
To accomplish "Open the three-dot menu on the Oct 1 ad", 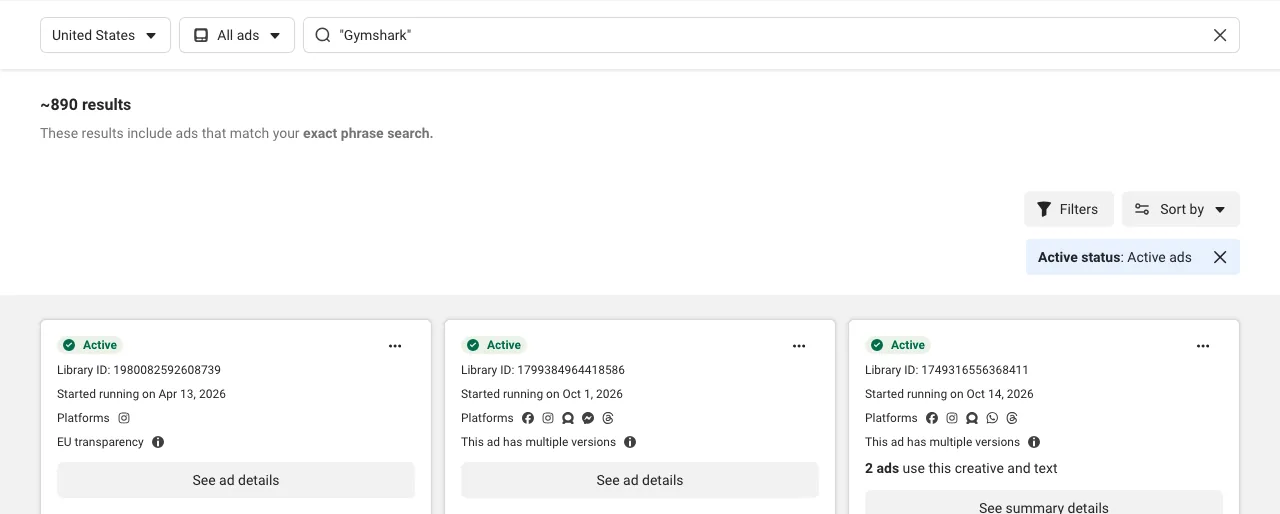I will tap(799, 346).
